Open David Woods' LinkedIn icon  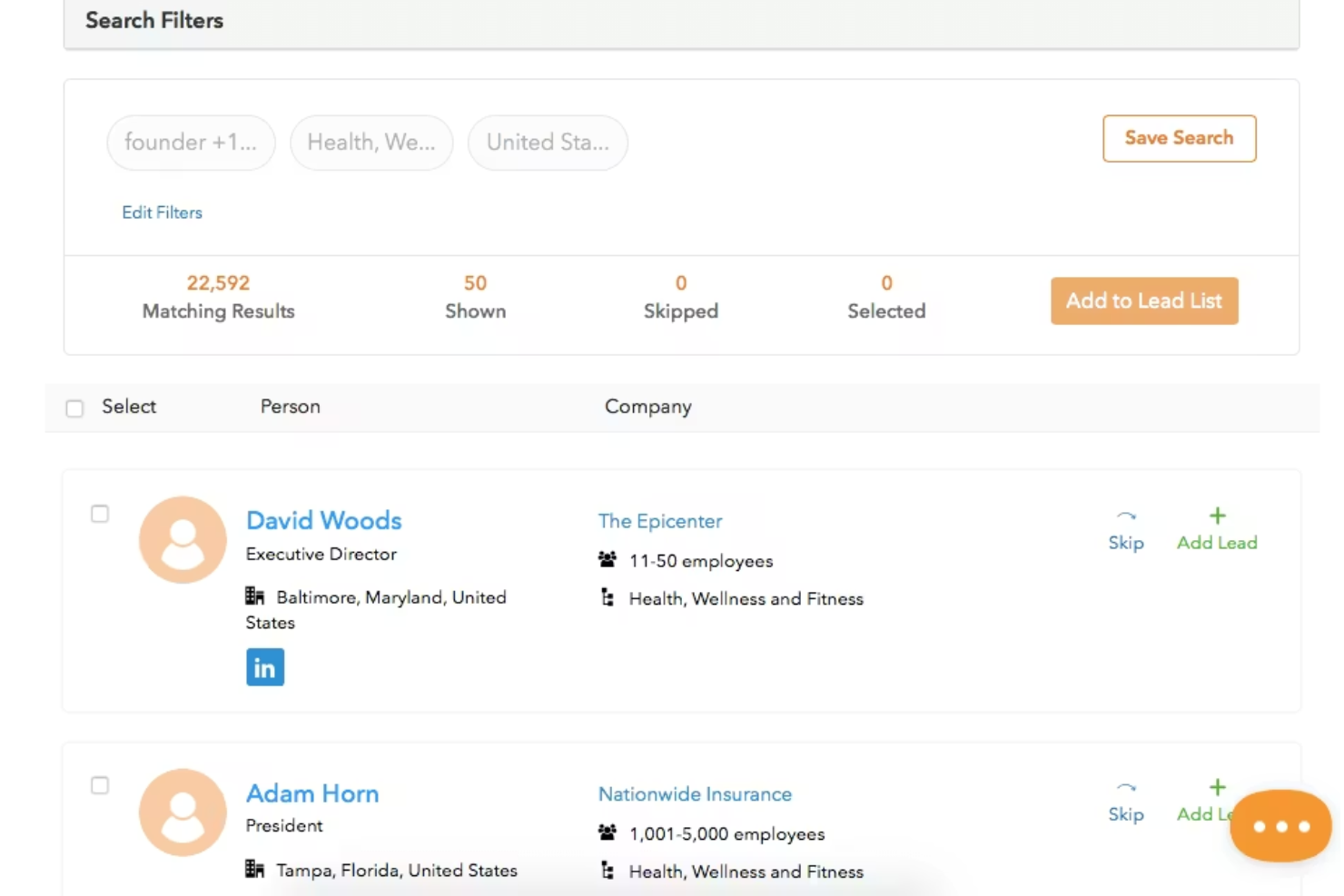point(265,667)
